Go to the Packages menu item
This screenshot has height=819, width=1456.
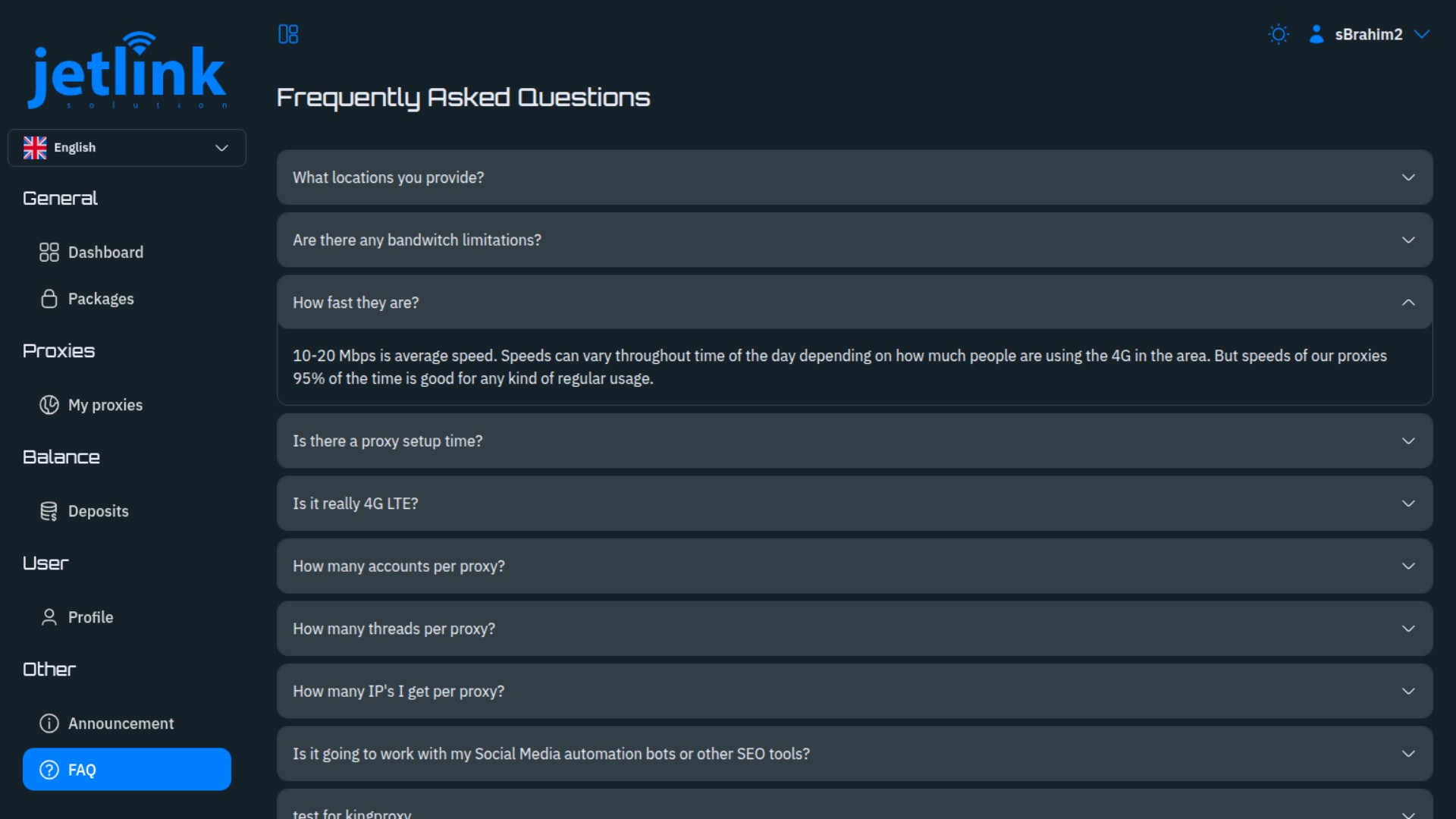(x=101, y=299)
